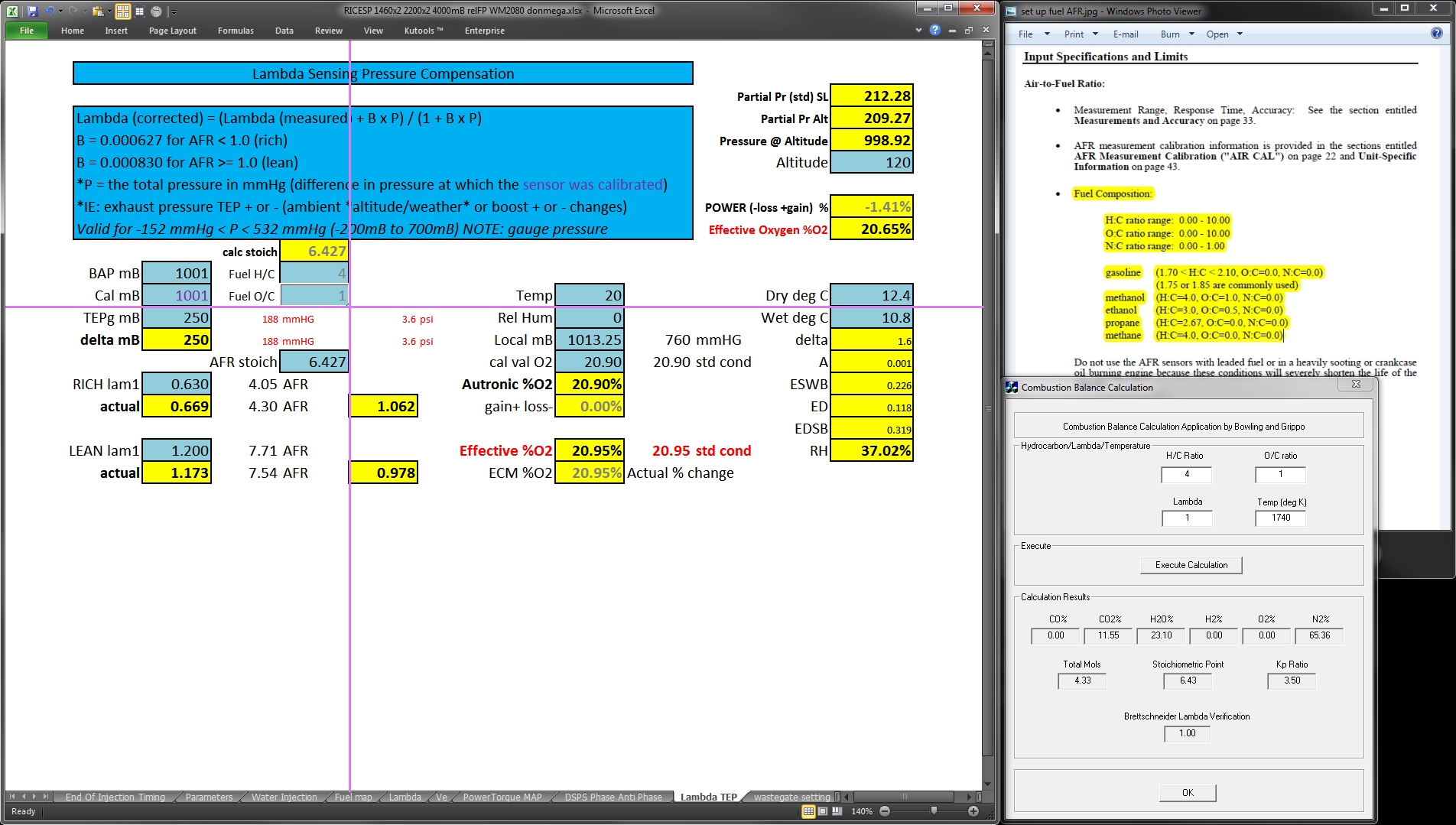Click the Undo arrow icon in Excel
This screenshot has height=825, width=1456.
click(49, 11)
